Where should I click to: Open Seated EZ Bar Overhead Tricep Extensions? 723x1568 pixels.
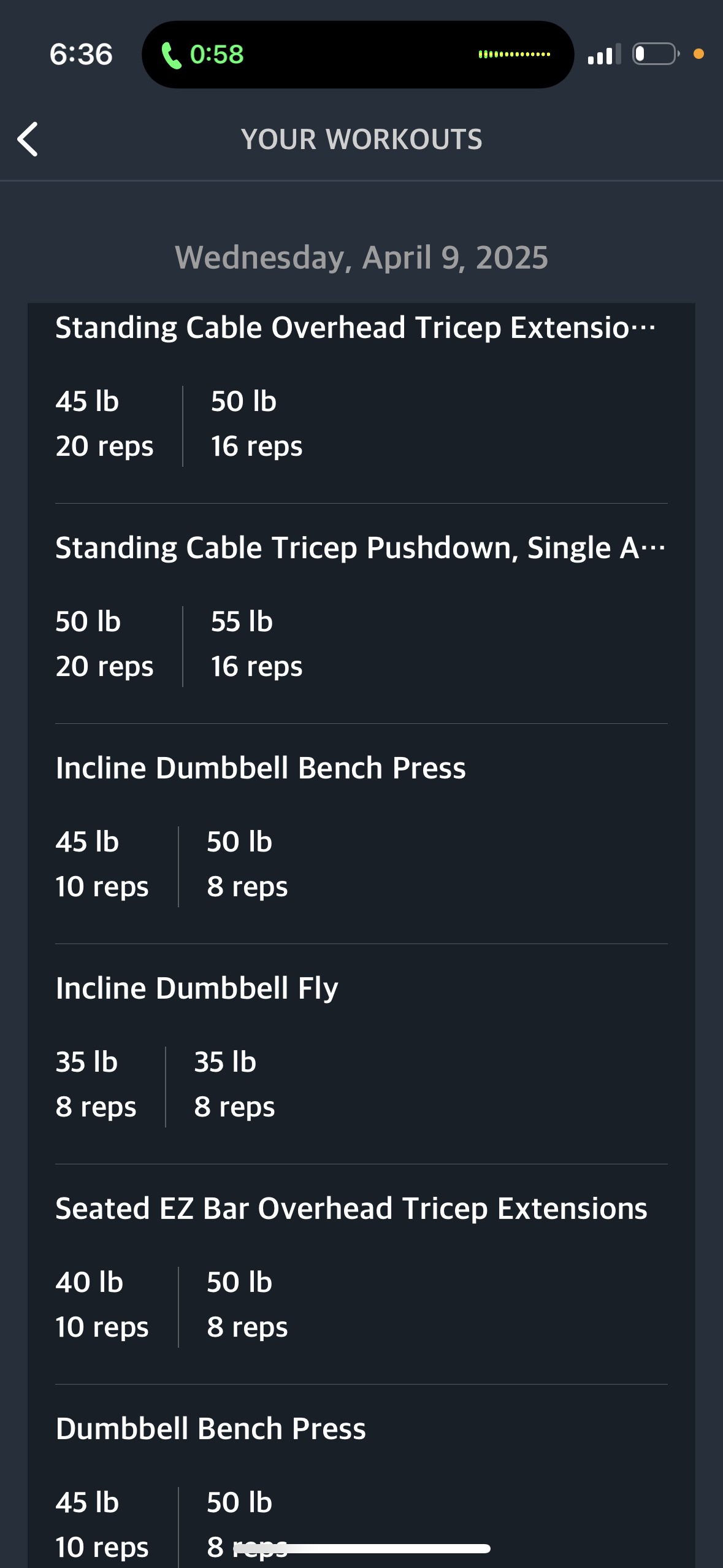tap(351, 1209)
